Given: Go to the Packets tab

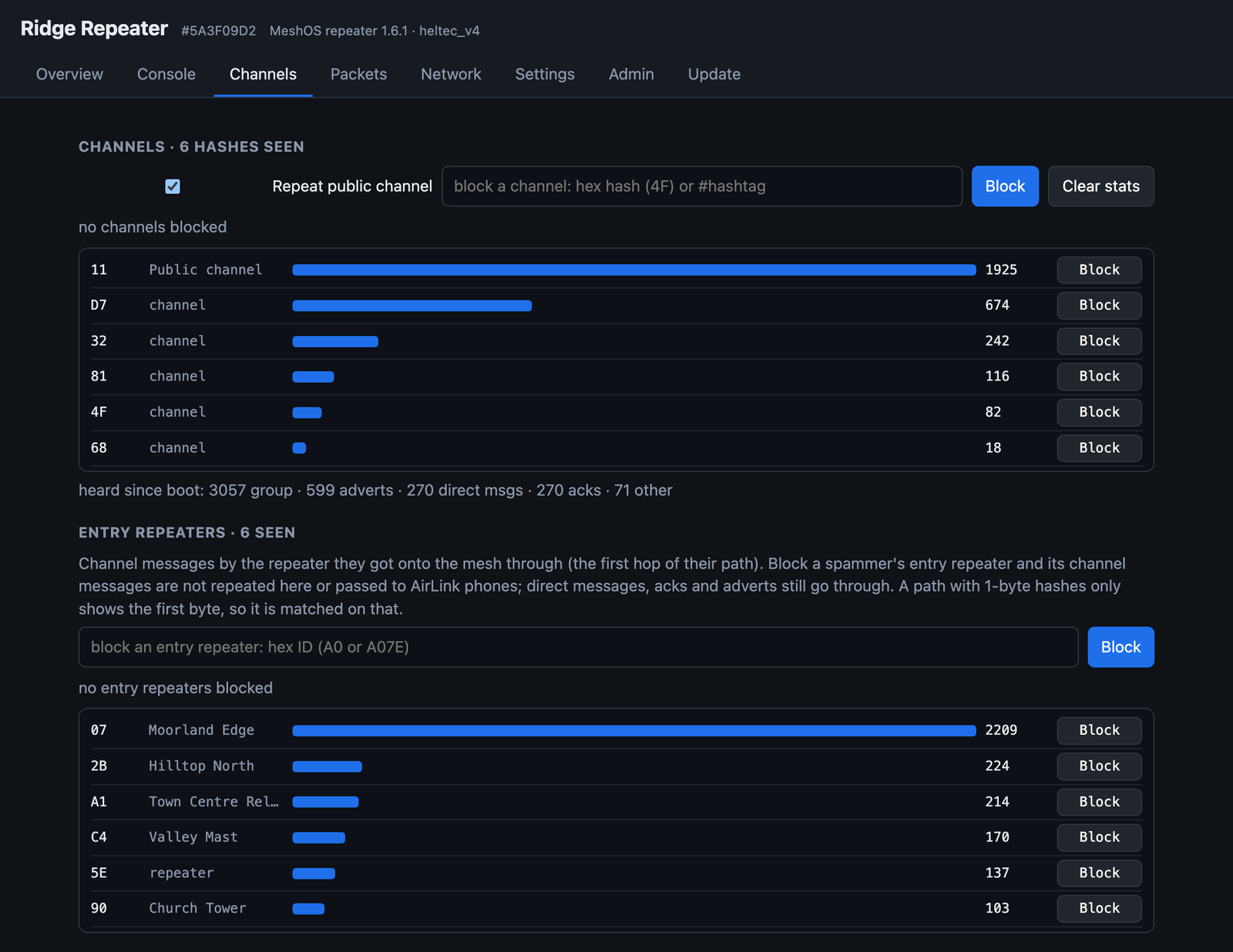Looking at the screenshot, I should tap(358, 74).
